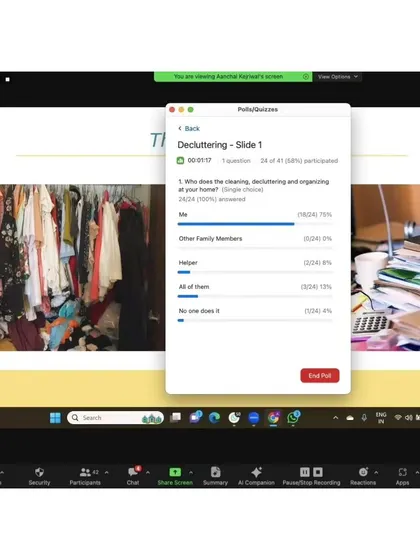Click the OneDrive cloud tray icon
The image size is (420, 560).
[x=350, y=418]
